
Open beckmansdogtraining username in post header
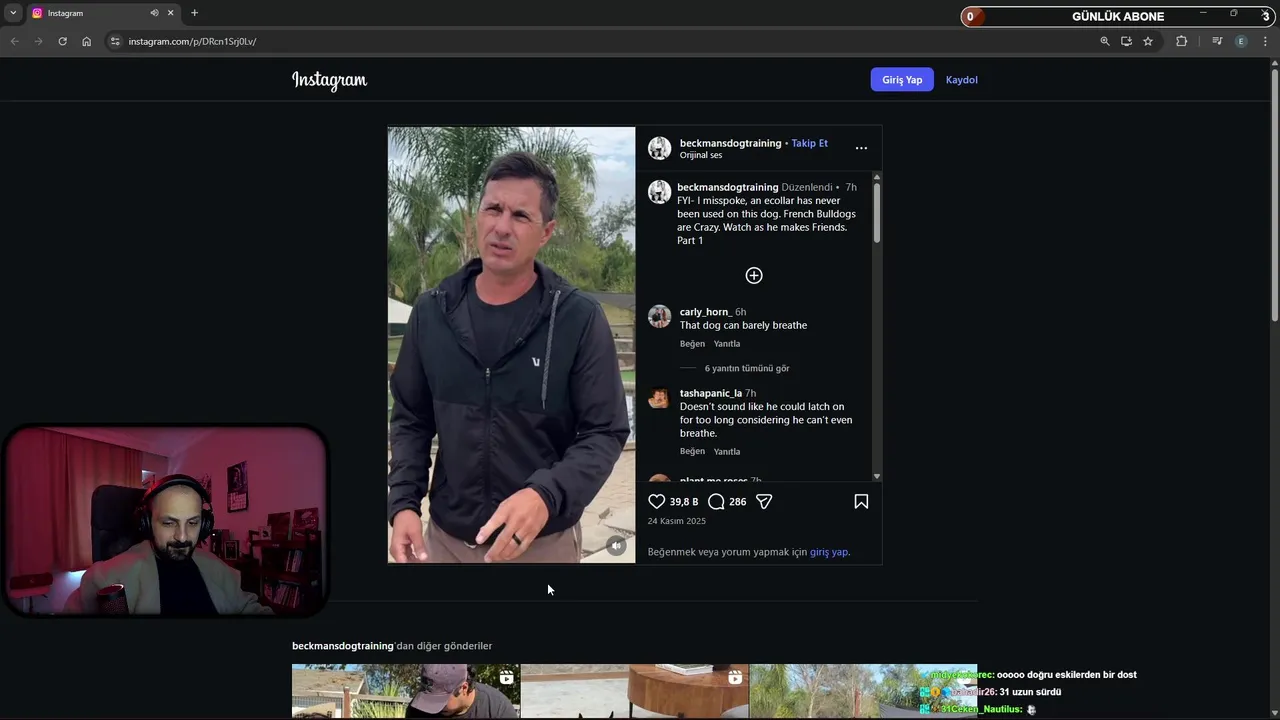pos(731,143)
